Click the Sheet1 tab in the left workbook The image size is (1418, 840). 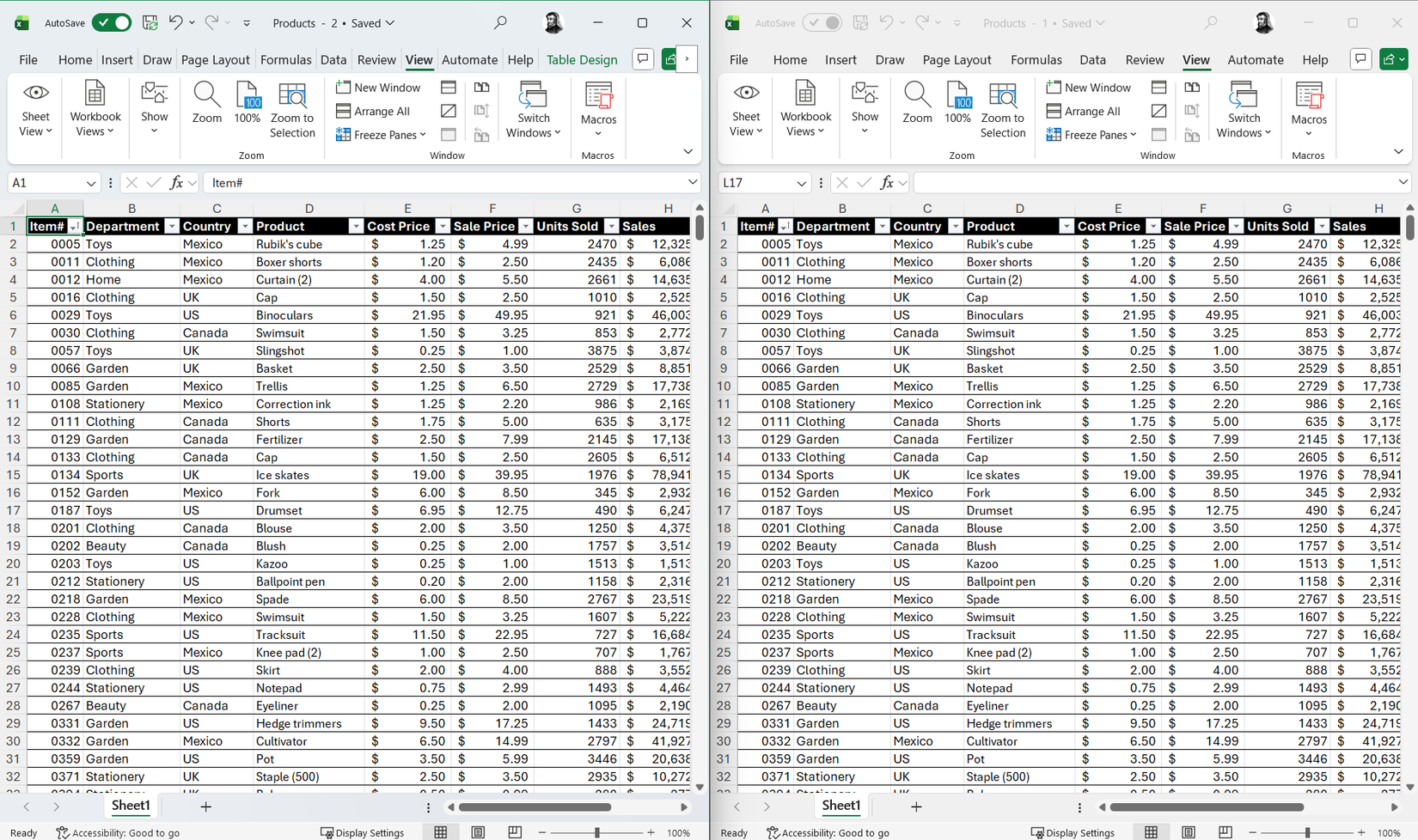pos(130,806)
